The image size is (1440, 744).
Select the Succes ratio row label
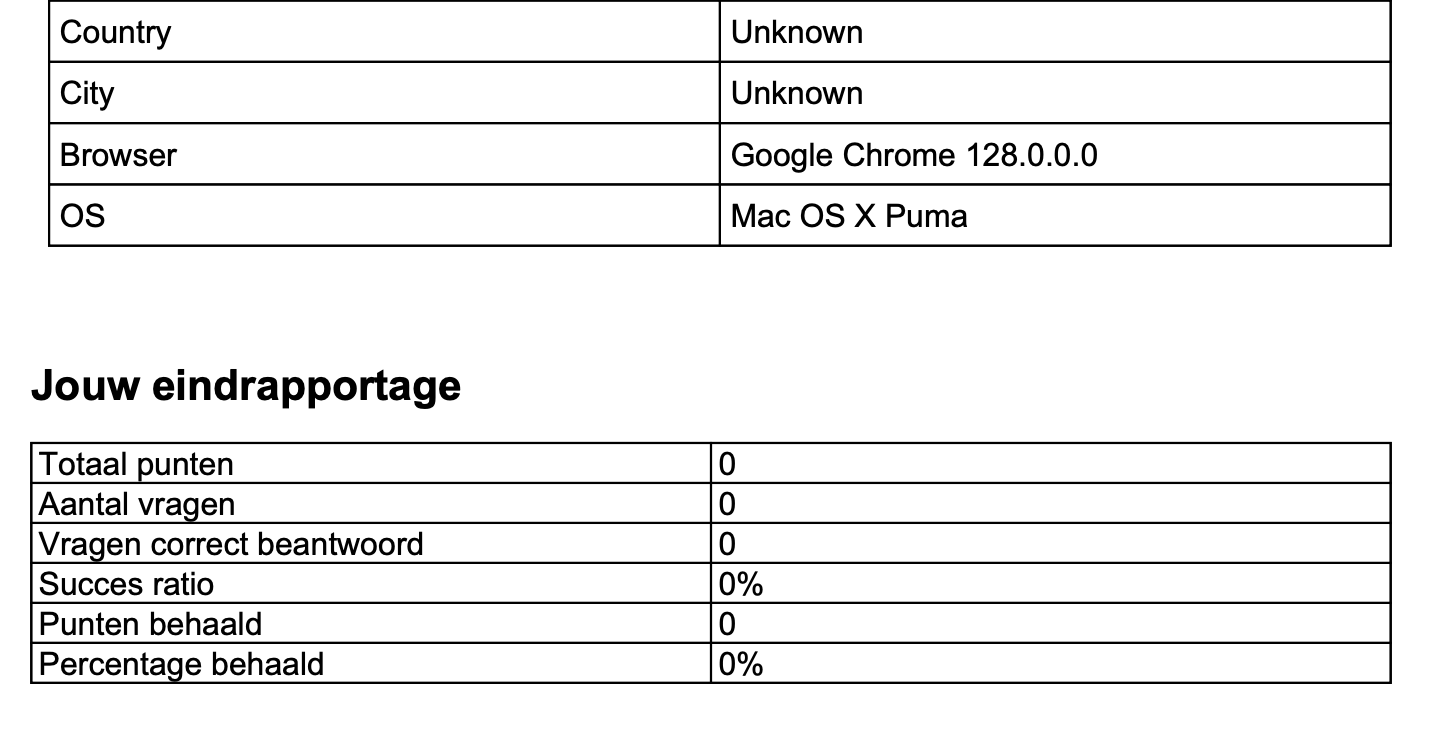(126, 584)
